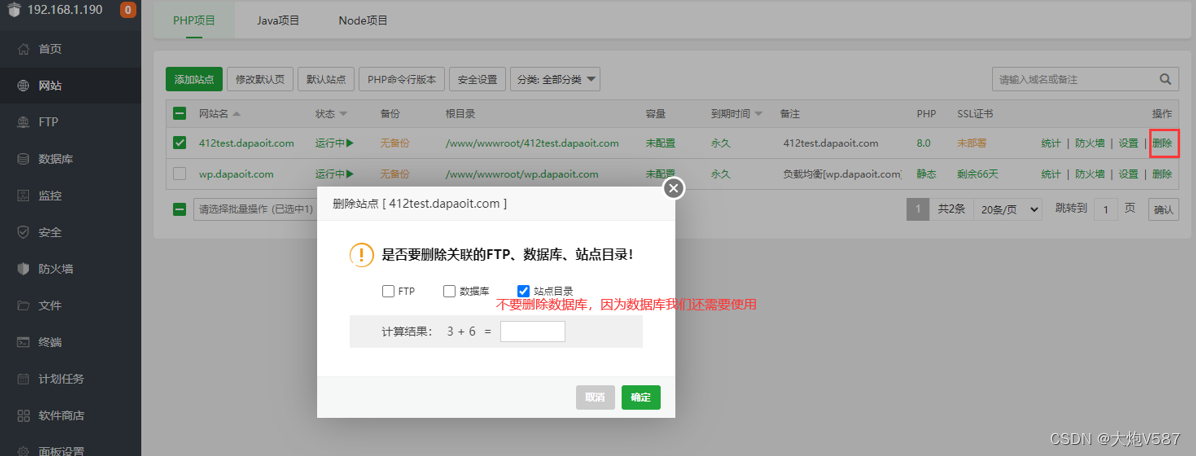This screenshot has height=456, width=1196.
Task: Click 设置 for 412test.dapaoit.com
Action: pyautogui.click(x=1128, y=143)
